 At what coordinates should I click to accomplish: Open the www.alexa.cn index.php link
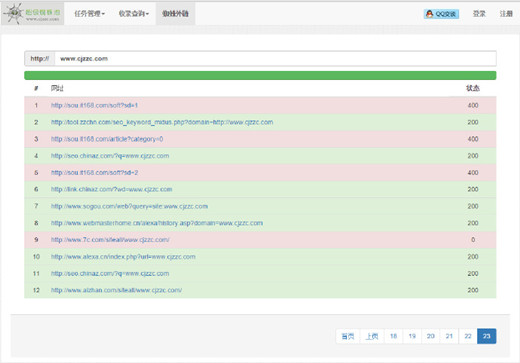click(x=123, y=257)
